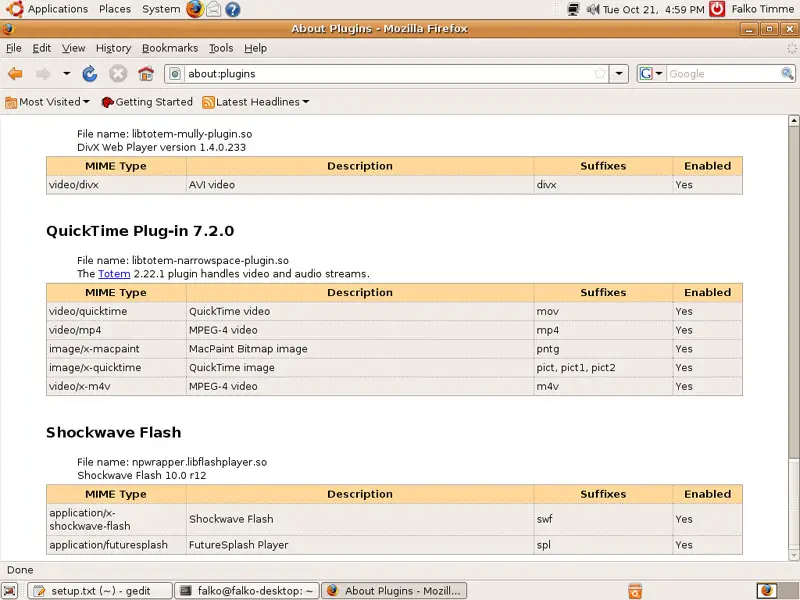
Task: Click the Done status bar text
Action: tap(20, 570)
